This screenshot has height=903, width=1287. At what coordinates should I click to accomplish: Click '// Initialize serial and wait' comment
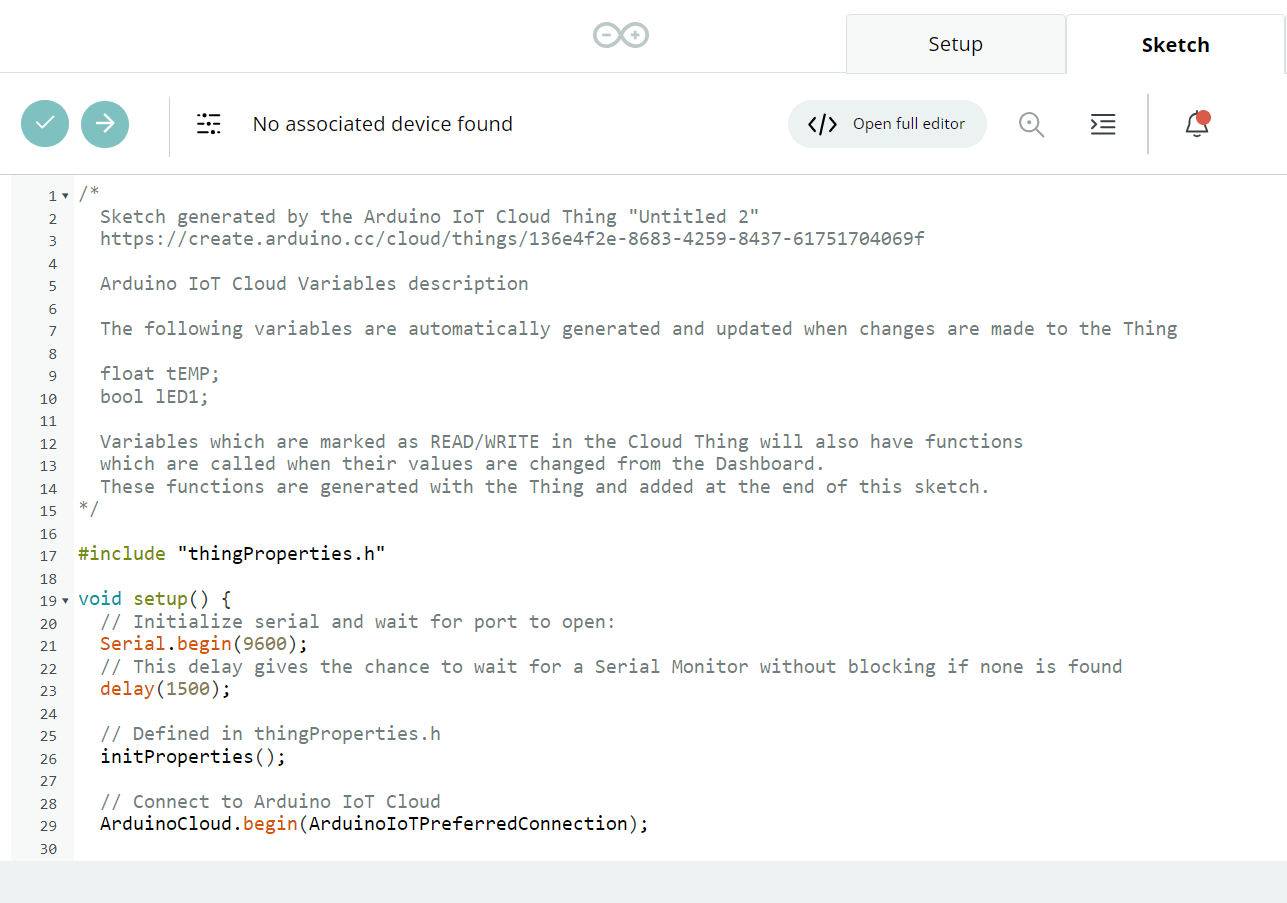(358, 622)
